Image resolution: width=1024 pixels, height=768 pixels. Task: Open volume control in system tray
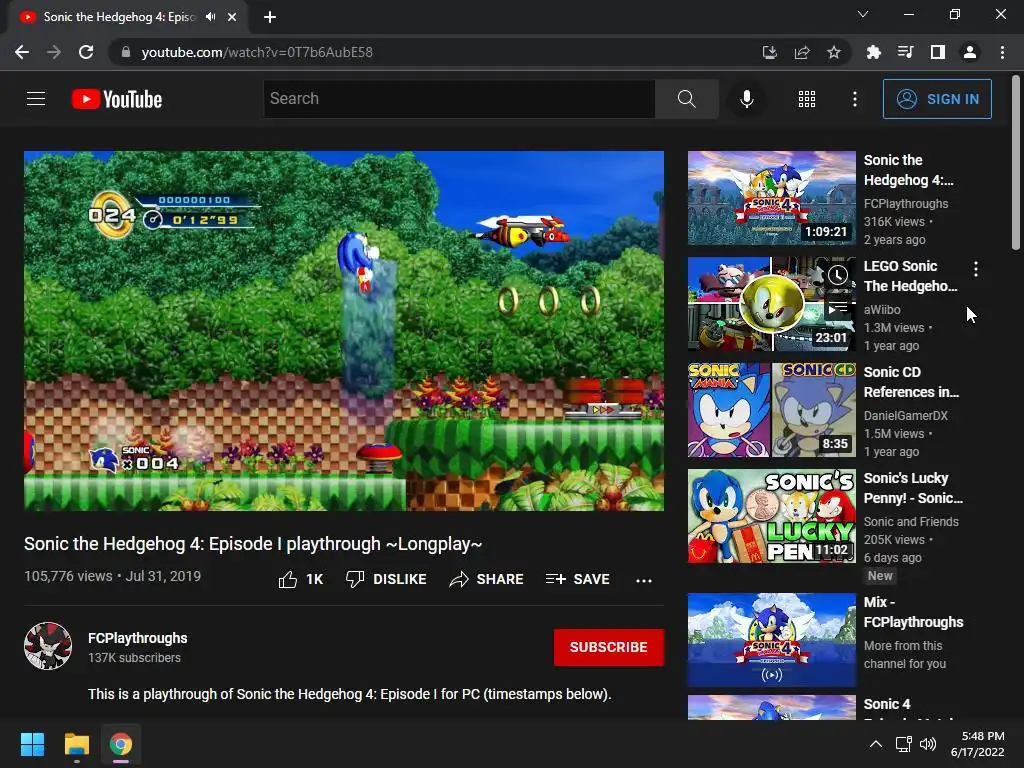click(x=927, y=744)
